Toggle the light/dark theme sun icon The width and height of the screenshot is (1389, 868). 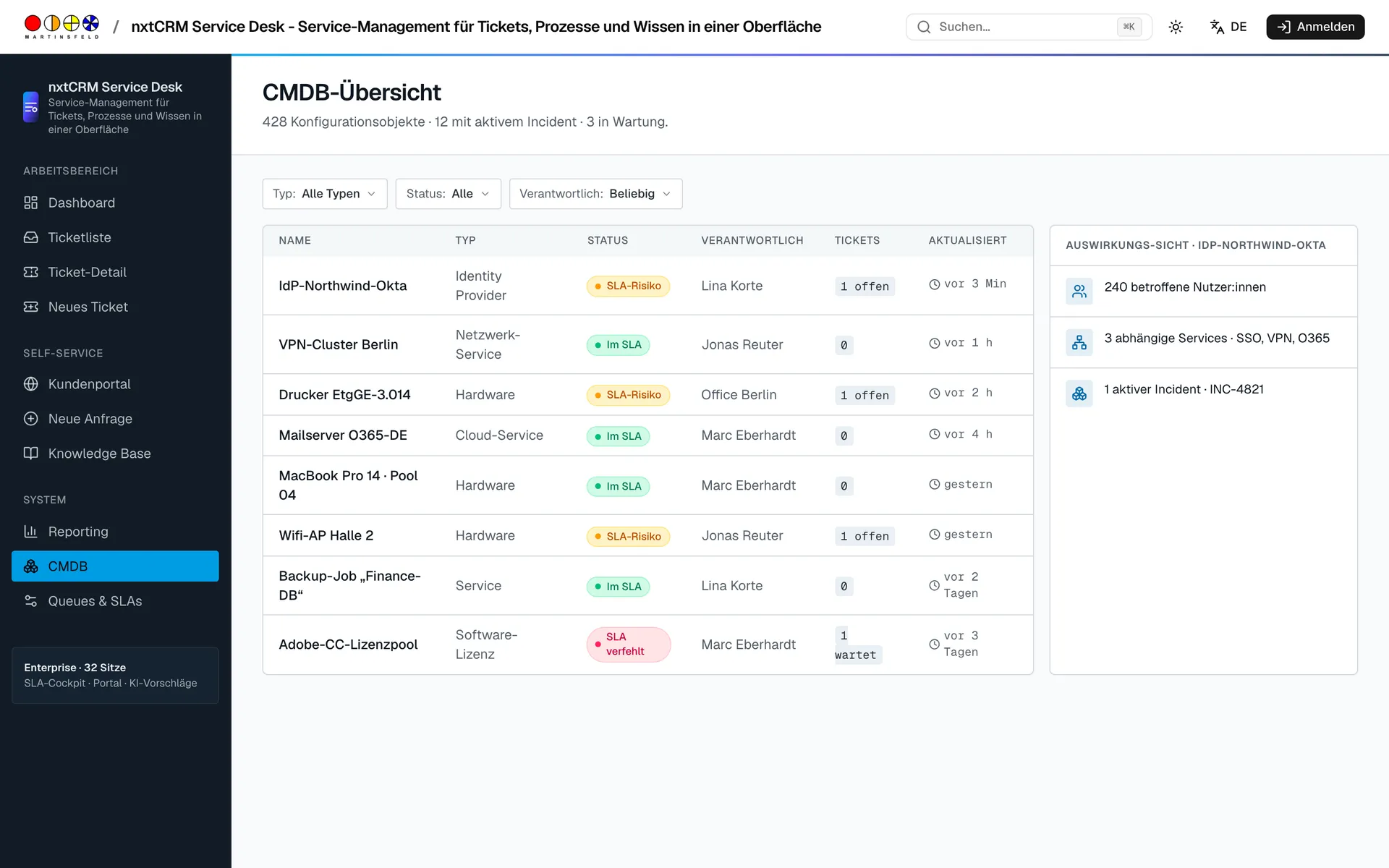click(x=1176, y=27)
